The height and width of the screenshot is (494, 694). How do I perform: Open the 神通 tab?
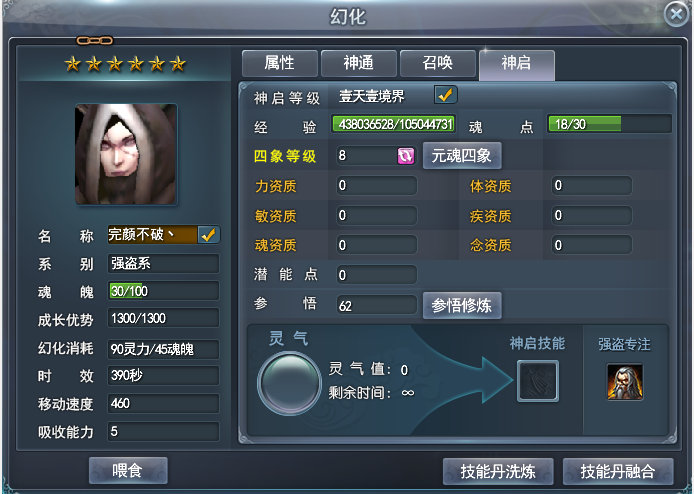(359, 63)
